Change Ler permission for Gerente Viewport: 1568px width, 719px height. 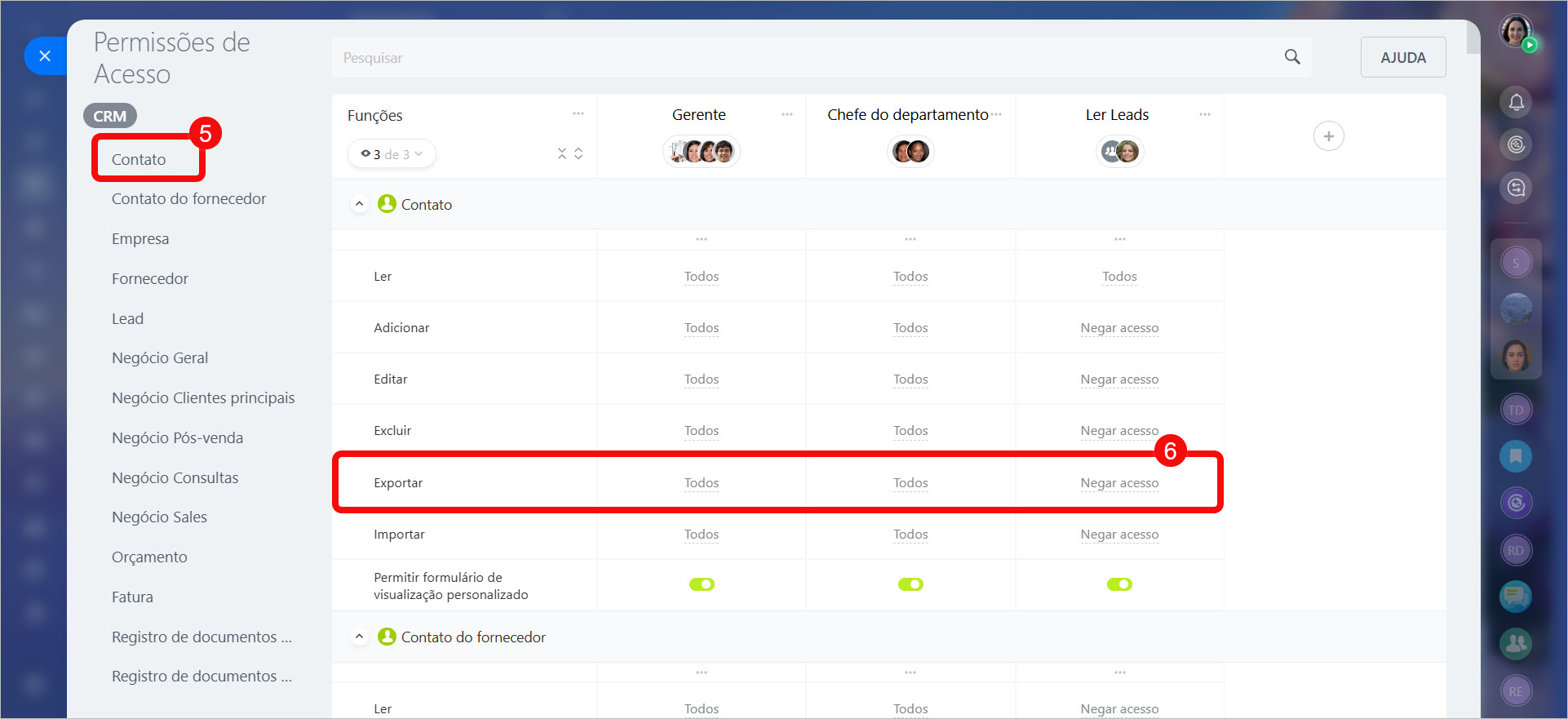702,277
